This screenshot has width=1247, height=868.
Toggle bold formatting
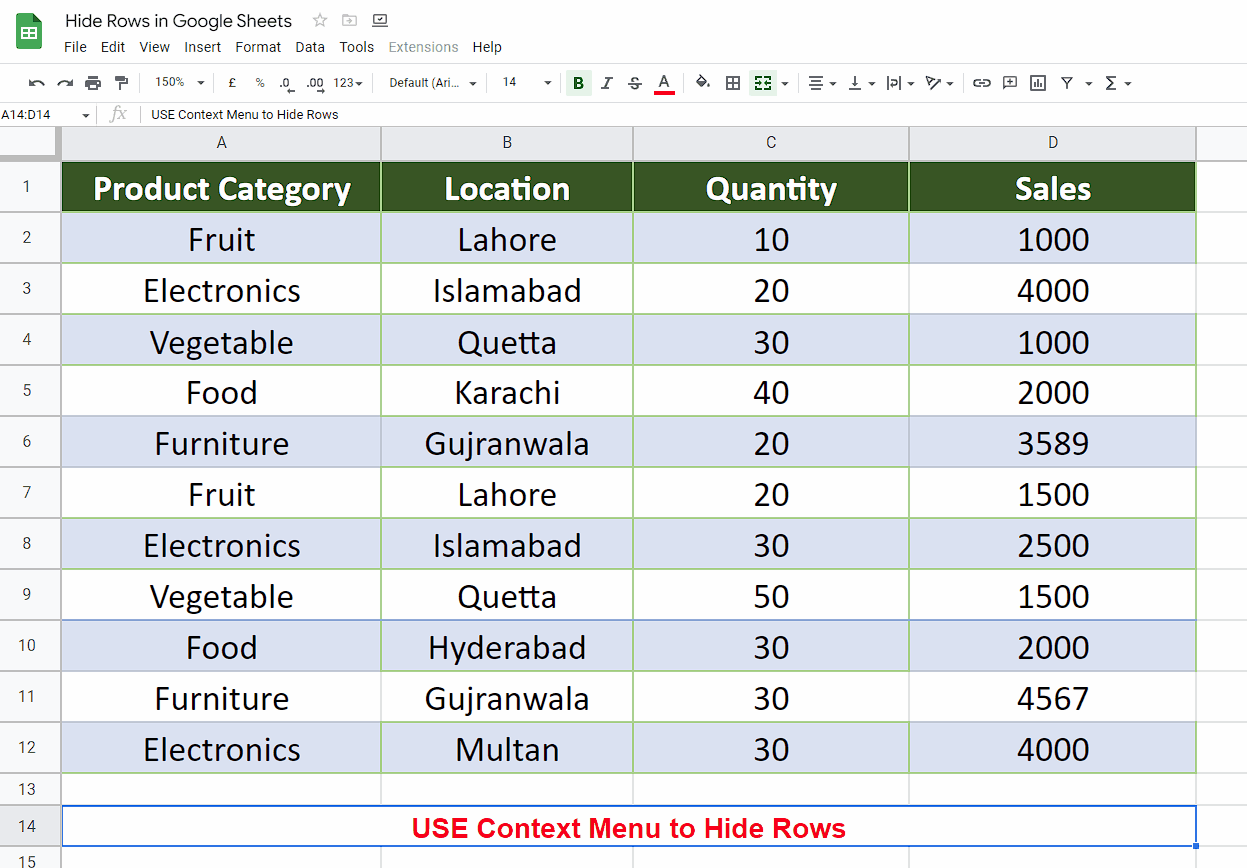click(x=578, y=83)
